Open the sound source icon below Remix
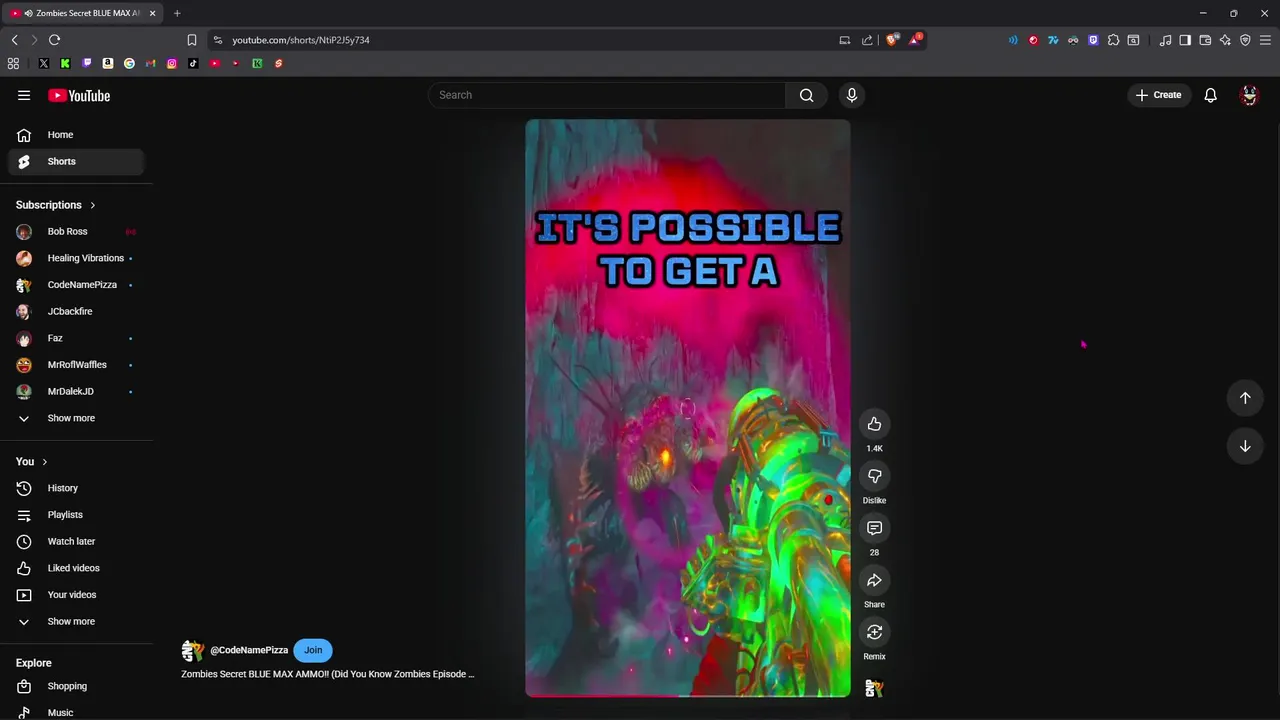Viewport: 1280px width, 720px height. [x=874, y=689]
